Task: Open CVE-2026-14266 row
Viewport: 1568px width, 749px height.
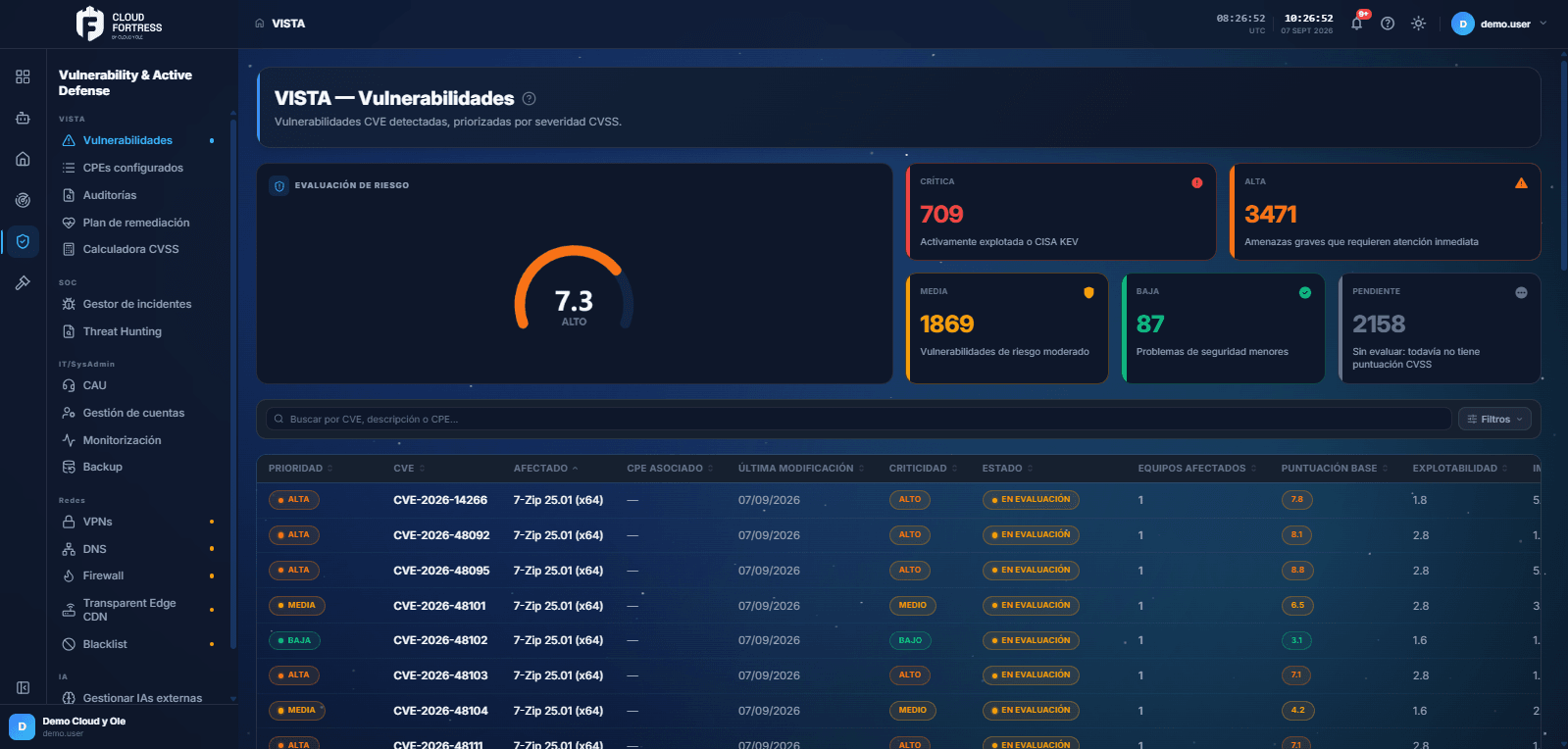Action: point(898,500)
